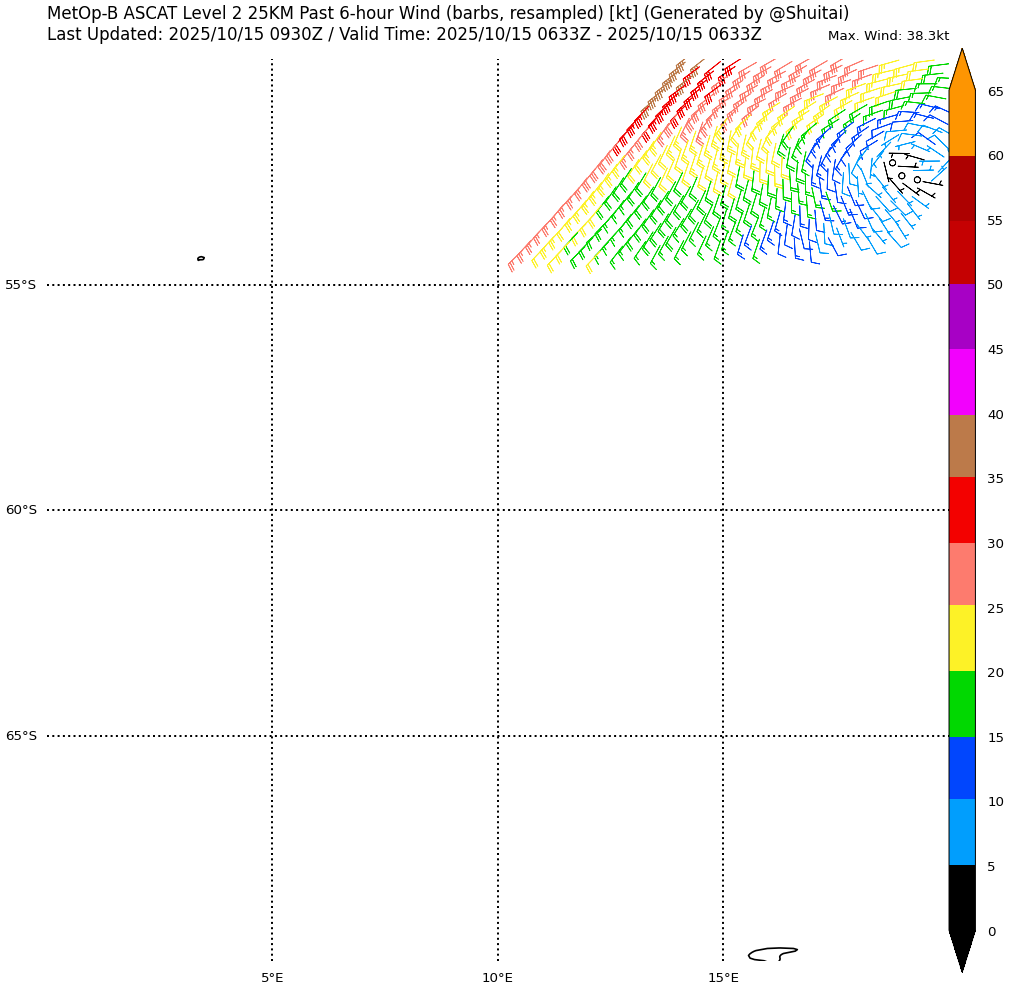Click the MetOp-B ASCAT title line
1009x989 pixels.
pyautogui.click(x=447, y=13)
